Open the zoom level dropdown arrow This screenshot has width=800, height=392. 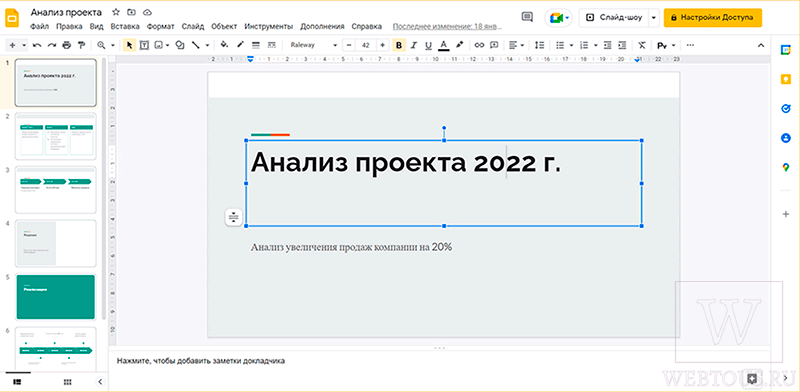[x=113, y=45]
